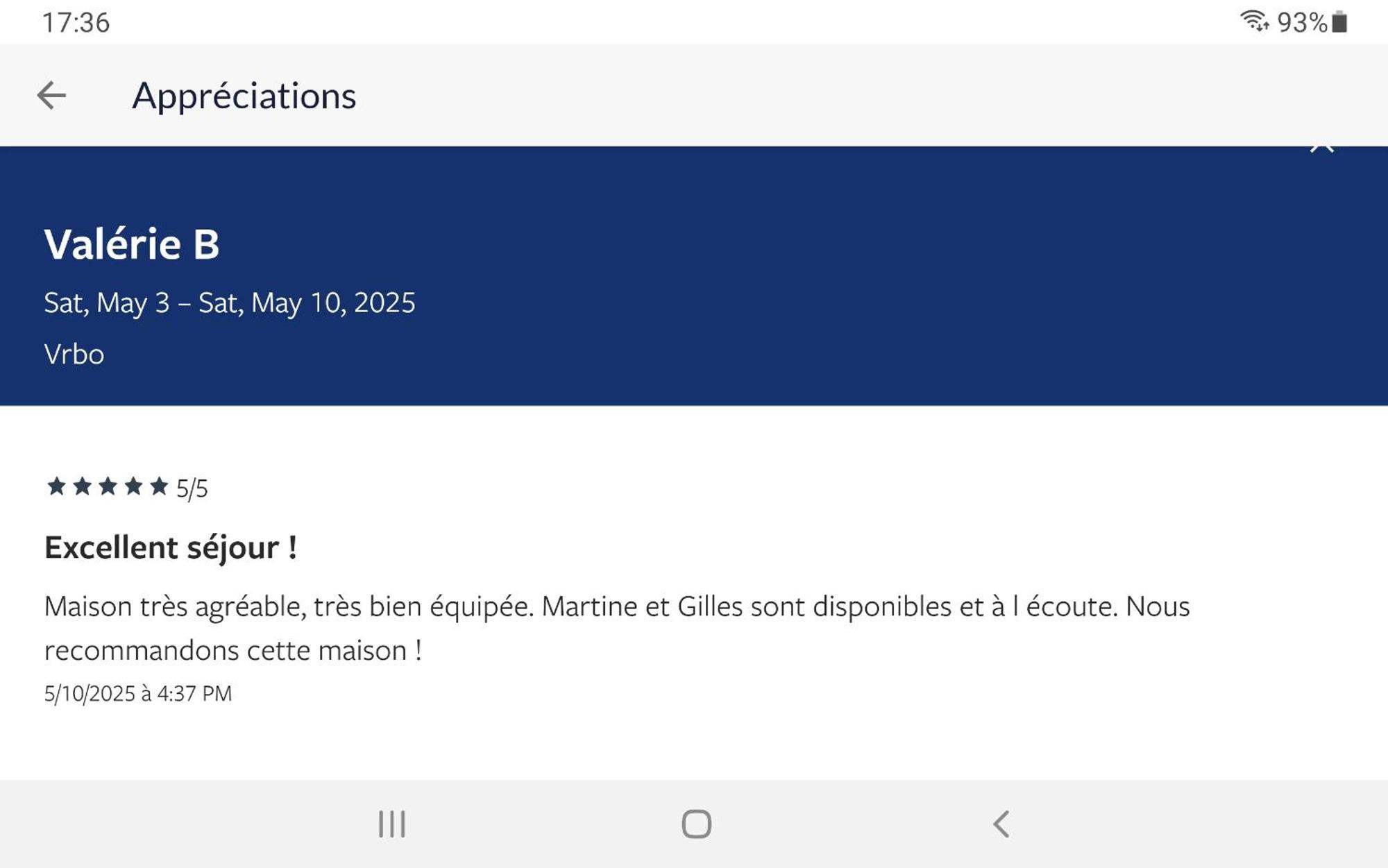Tap the Wi-Fi status icon
The width and height of the screenshot is (1388, 868).
1255,22
